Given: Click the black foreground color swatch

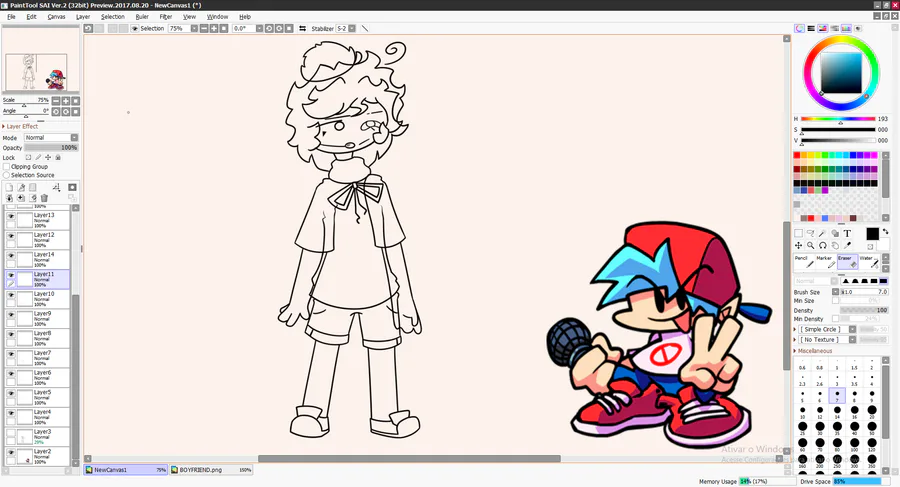Looking at the screenshot, I should point(872,234).
